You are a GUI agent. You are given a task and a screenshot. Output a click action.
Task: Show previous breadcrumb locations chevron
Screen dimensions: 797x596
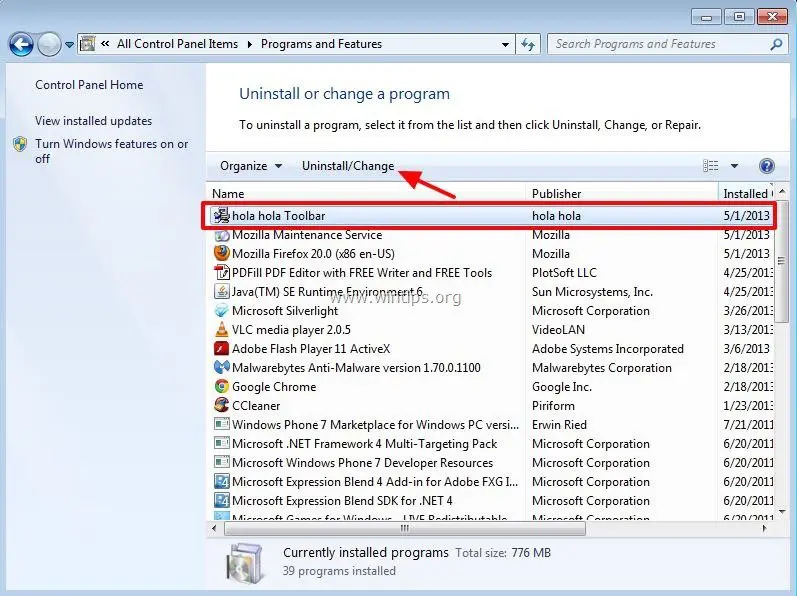(105, 44)
